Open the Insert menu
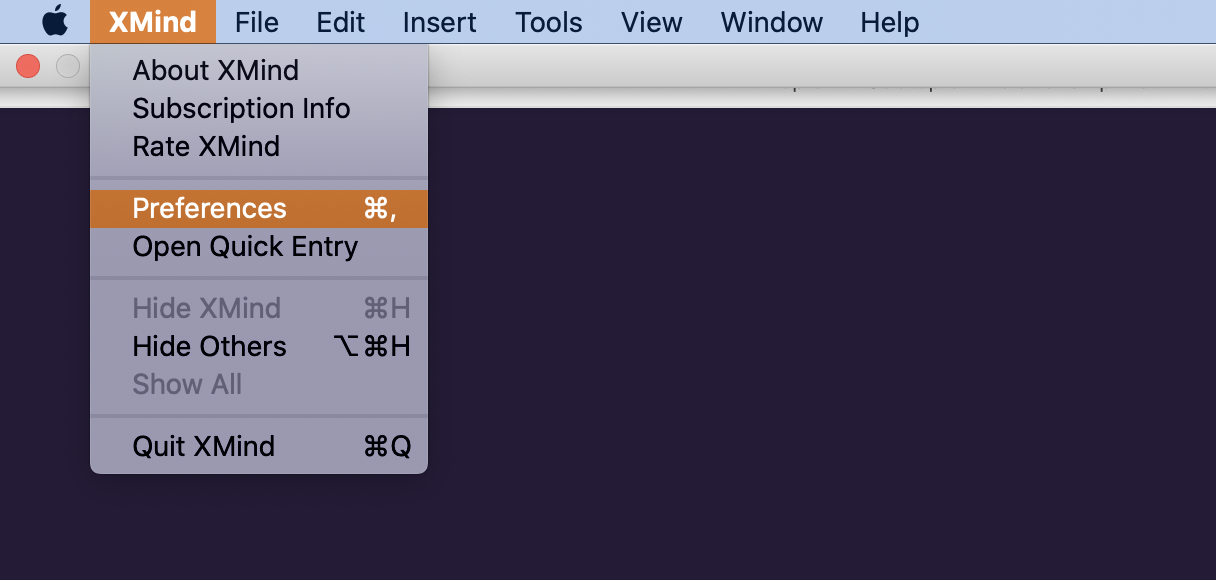Screen dimensions: 1216x580 tap(440, 22)
